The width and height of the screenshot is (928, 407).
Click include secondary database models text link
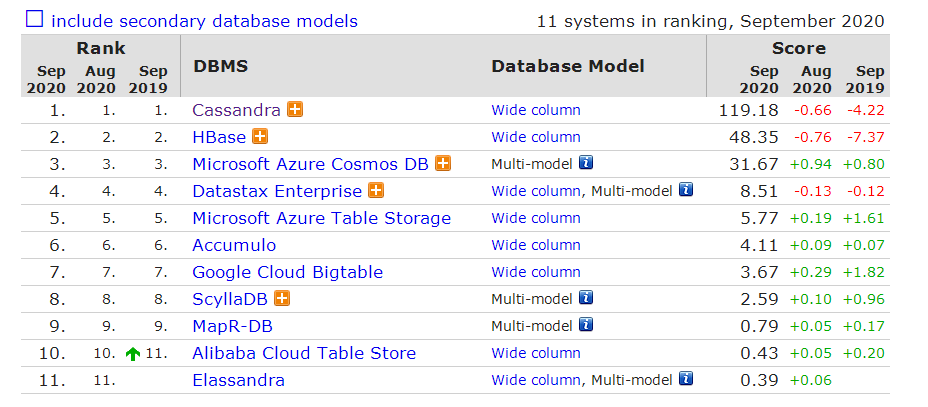coord(204,21)
